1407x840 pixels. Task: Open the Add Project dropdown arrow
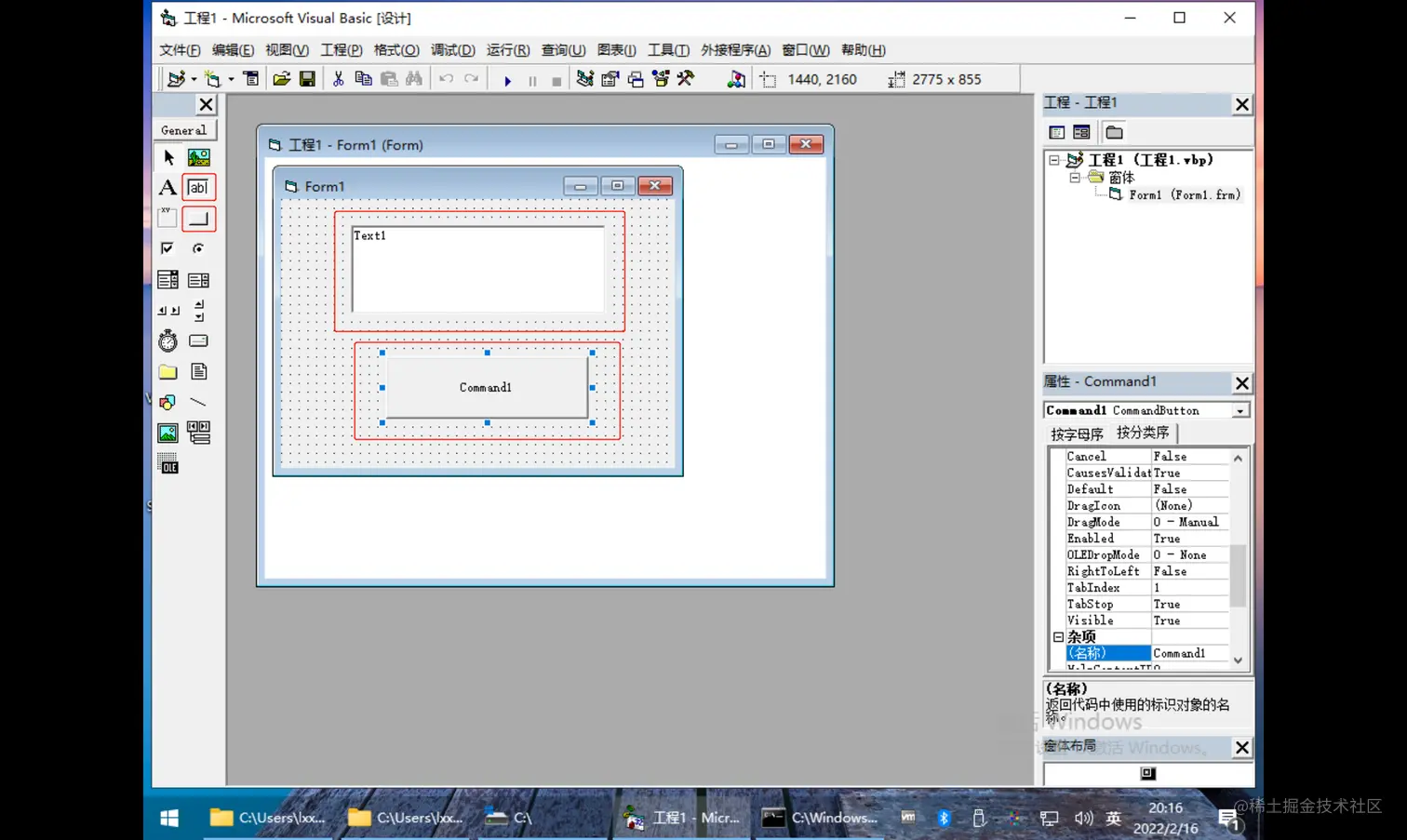tap(194, 79)
